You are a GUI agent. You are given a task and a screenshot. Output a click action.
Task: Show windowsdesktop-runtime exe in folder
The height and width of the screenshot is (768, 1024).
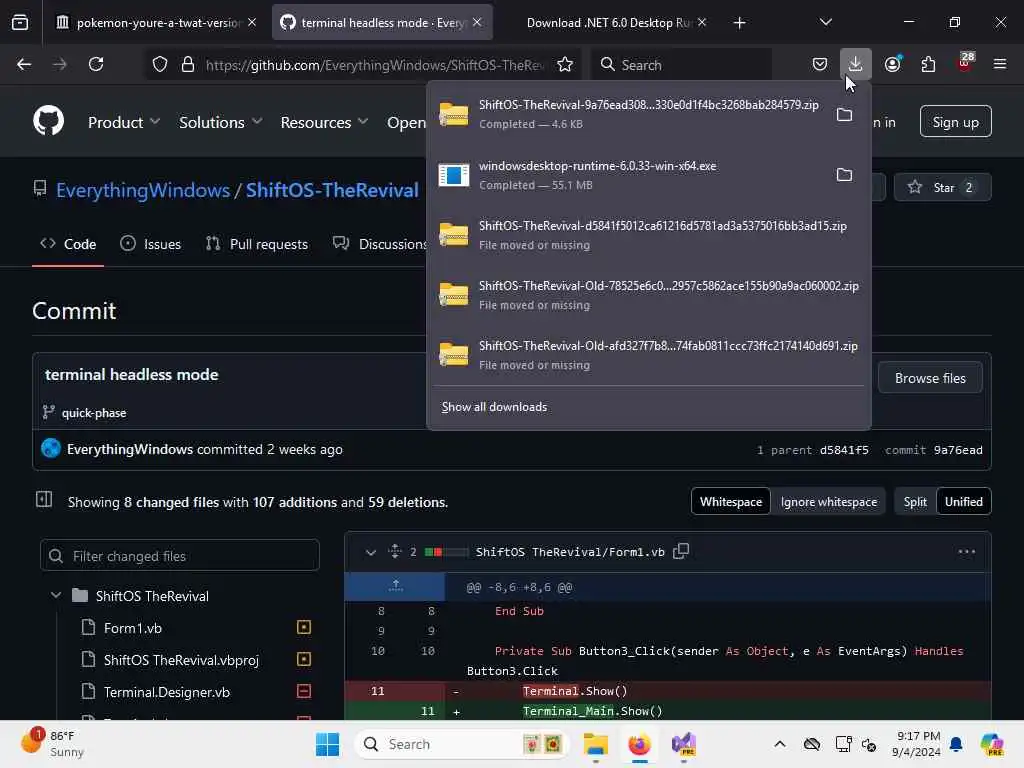(x=844, y=174)
